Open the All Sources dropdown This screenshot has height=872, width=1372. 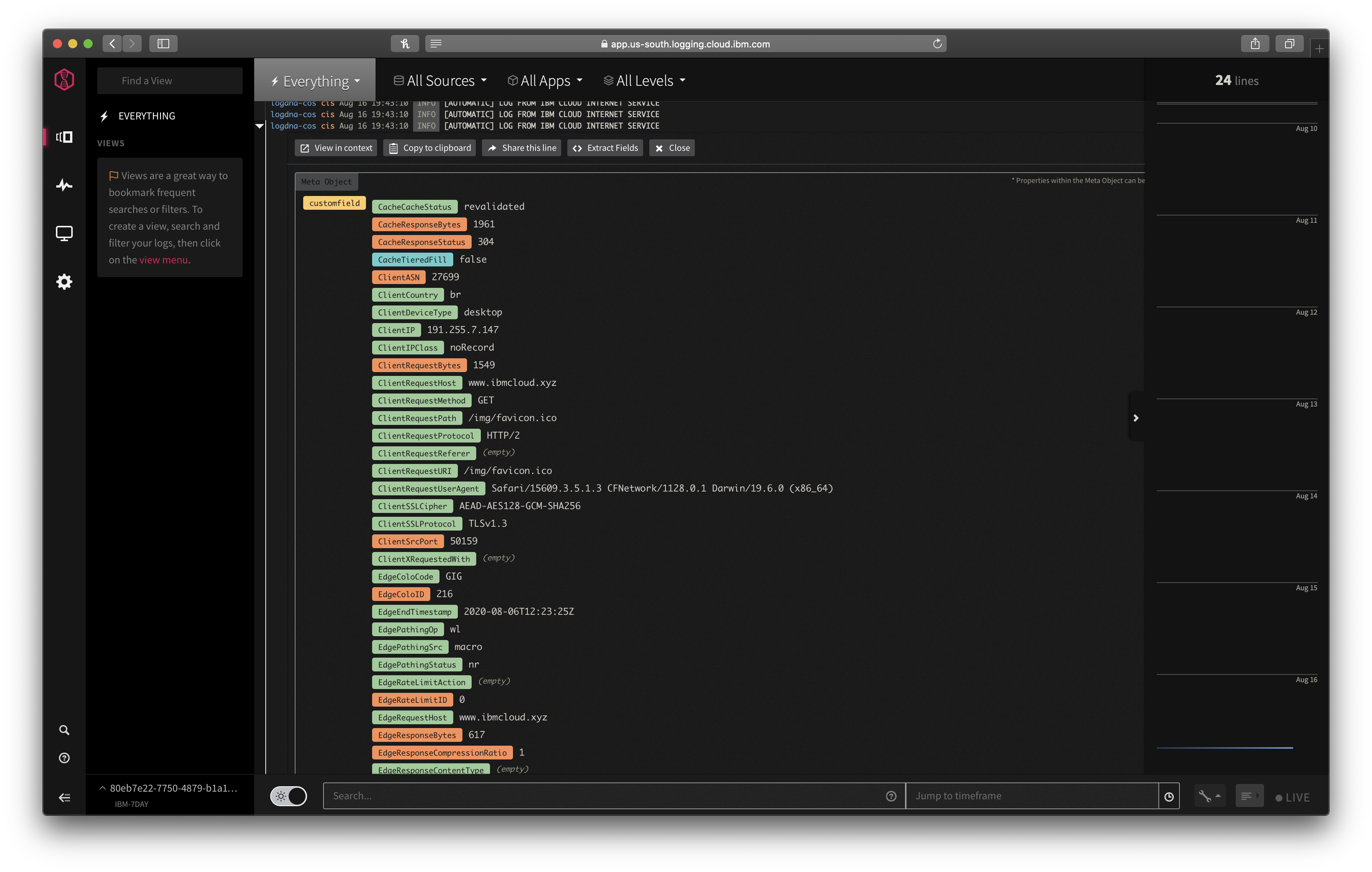(x=441, y=81)
